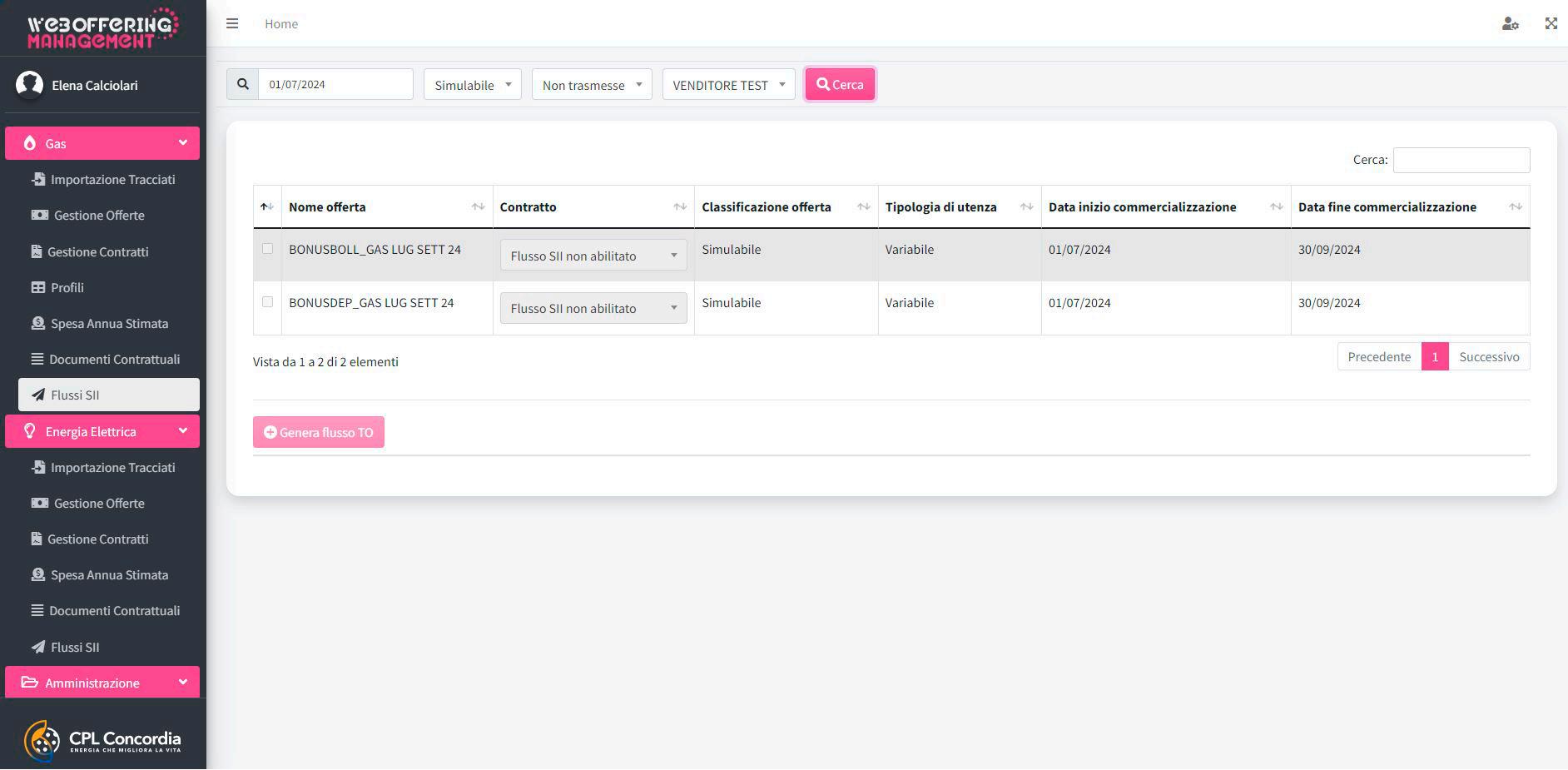Open the Non trasmesse filter dropdown
The image size is (1568, 770).
[x=592, y=84]
